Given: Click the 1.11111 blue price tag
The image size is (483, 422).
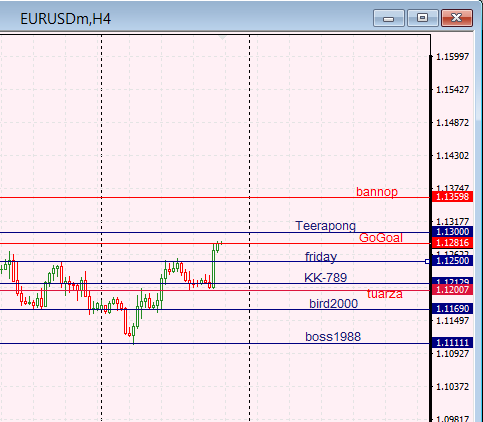Looking at the screenshot, I should tap(452, 342).
